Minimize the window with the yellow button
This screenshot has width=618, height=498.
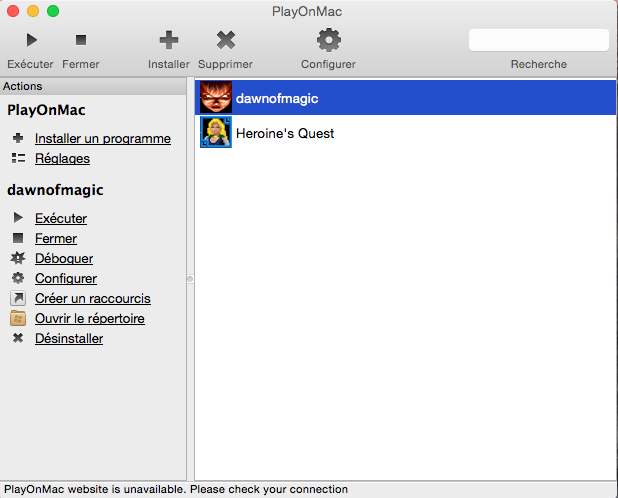pyautogui.click(x=33, y=11)
